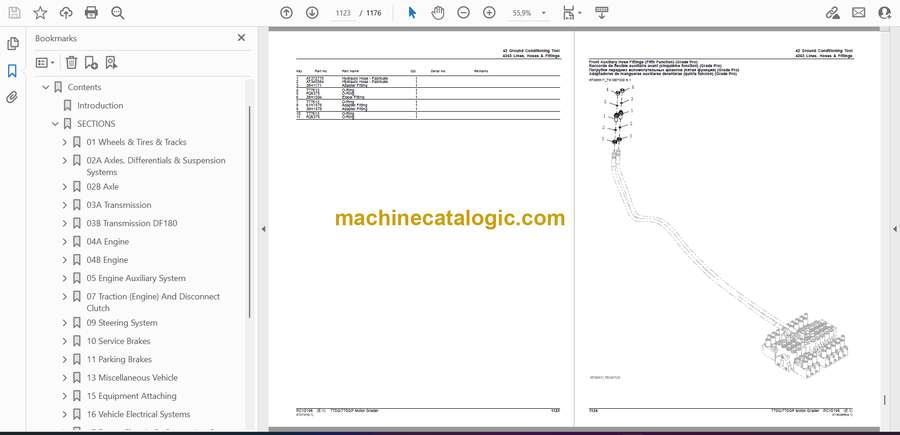
Task: Select the arrow selection tool
Action: tap(412, 13)
